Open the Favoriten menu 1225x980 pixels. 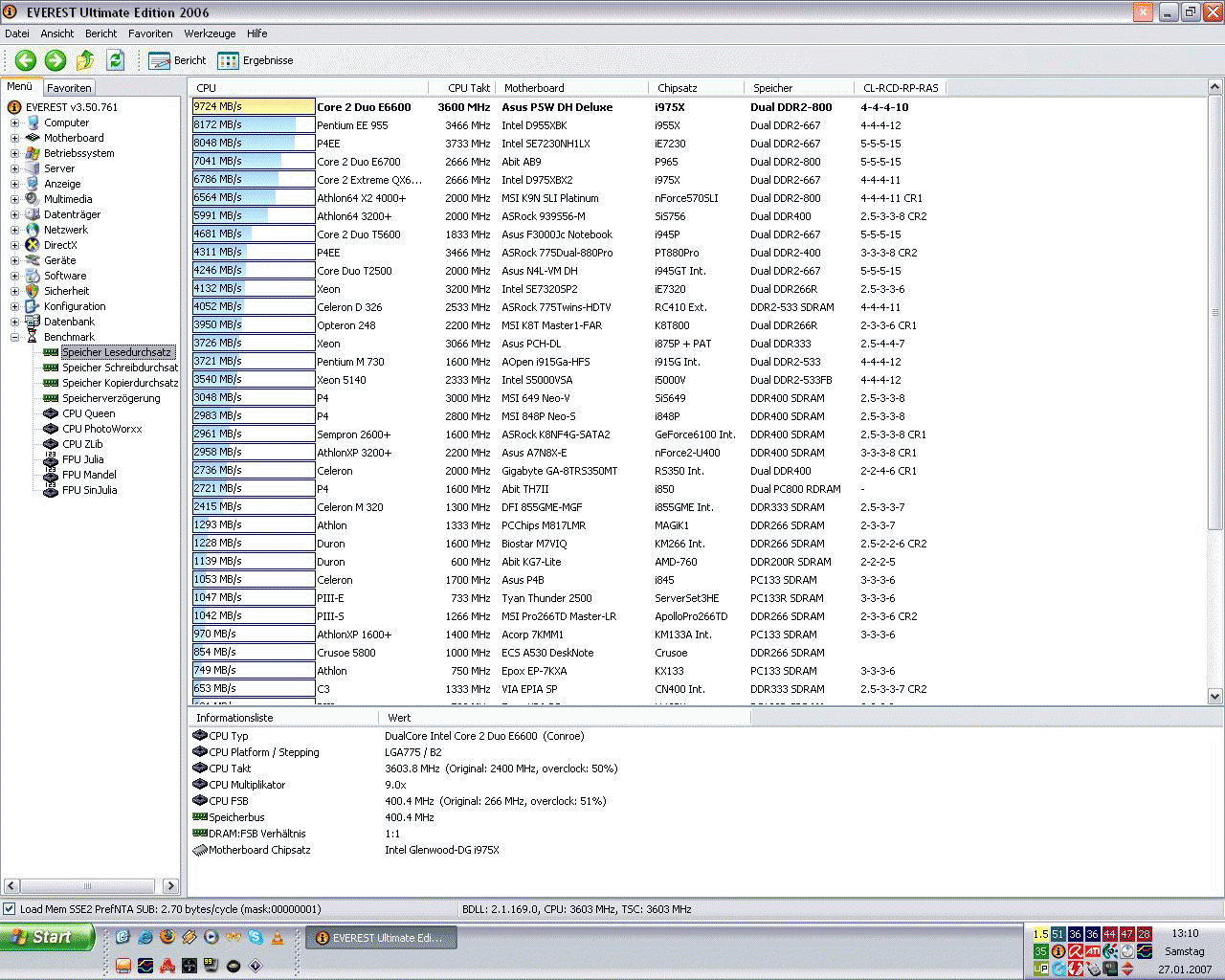pos(150,33)
